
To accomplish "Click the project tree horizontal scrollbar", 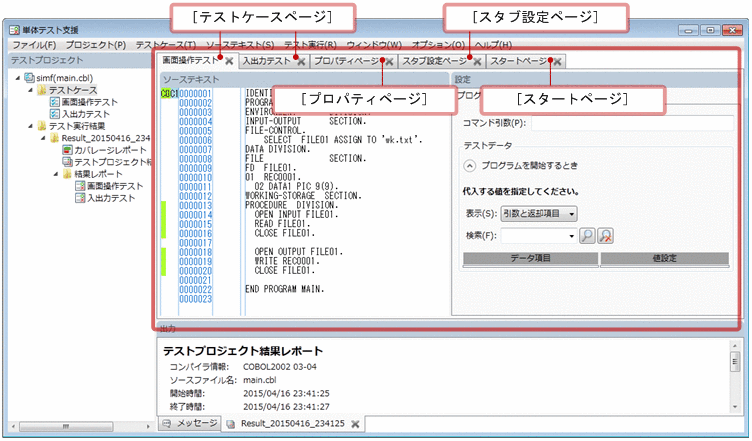I will tap(66, 426).
